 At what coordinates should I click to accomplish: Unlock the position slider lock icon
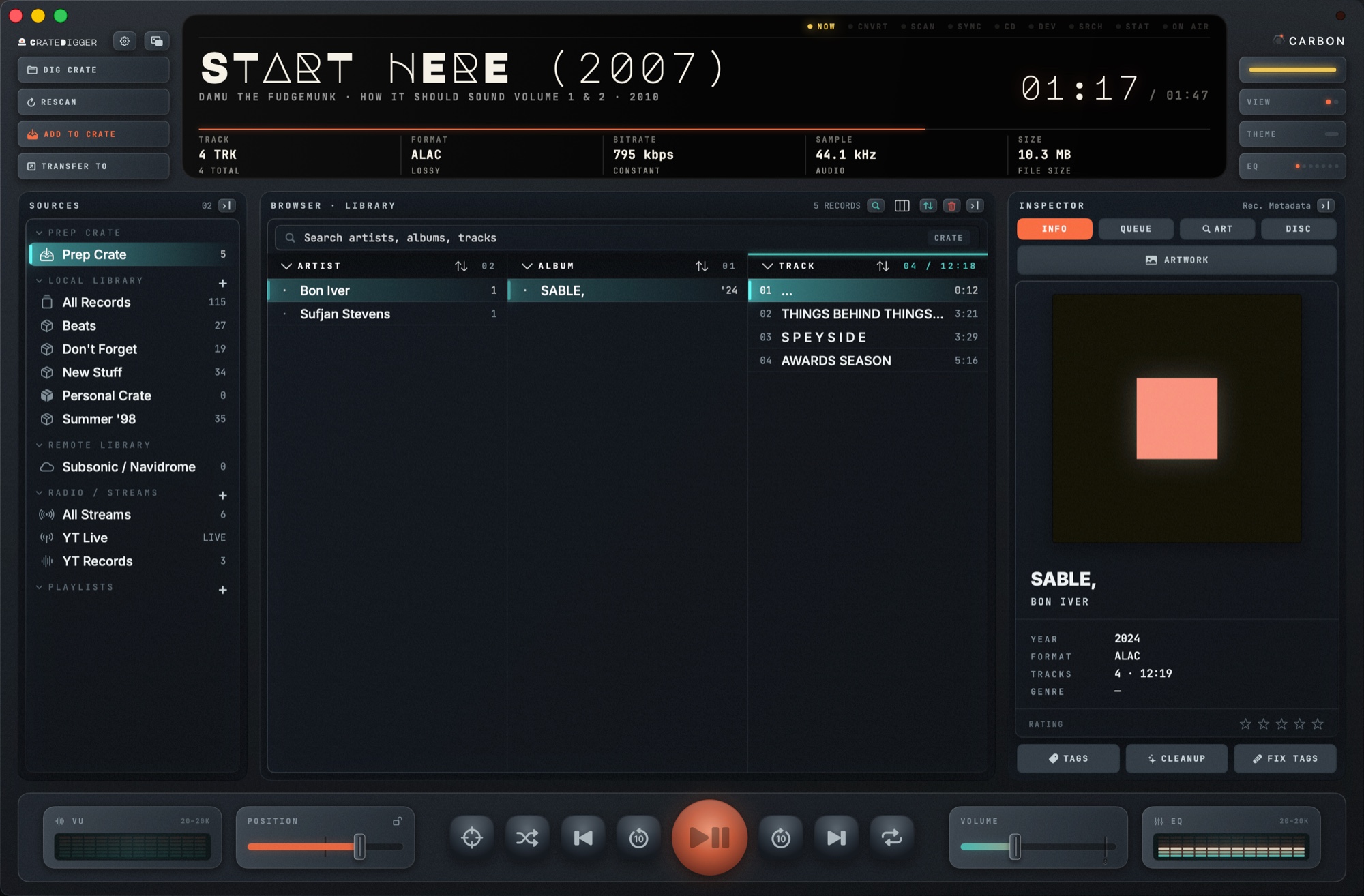click(x=397, y=821)
